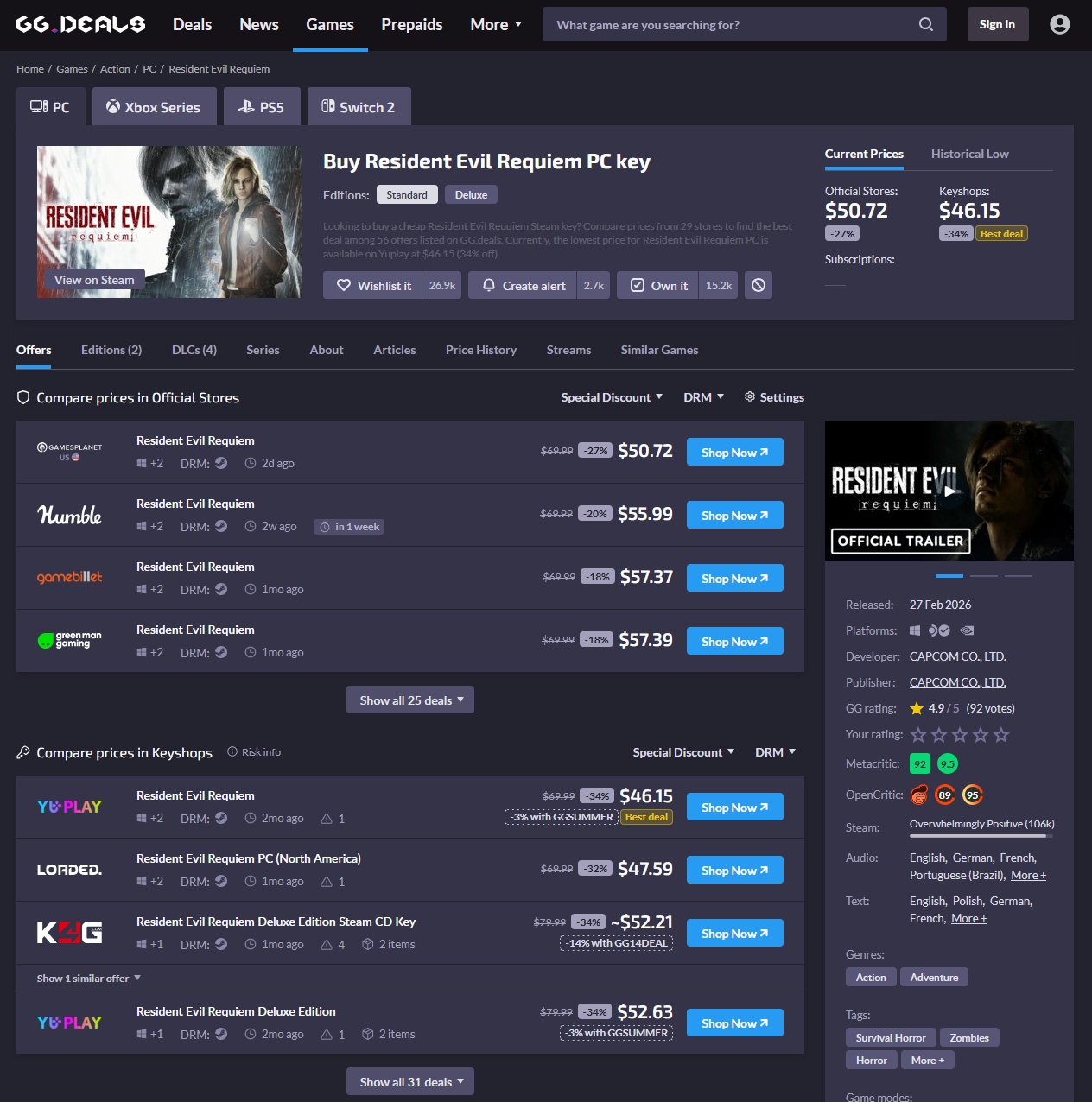Click the K4G store logo
1092x1102 pixels.
[x=69, y=933]
